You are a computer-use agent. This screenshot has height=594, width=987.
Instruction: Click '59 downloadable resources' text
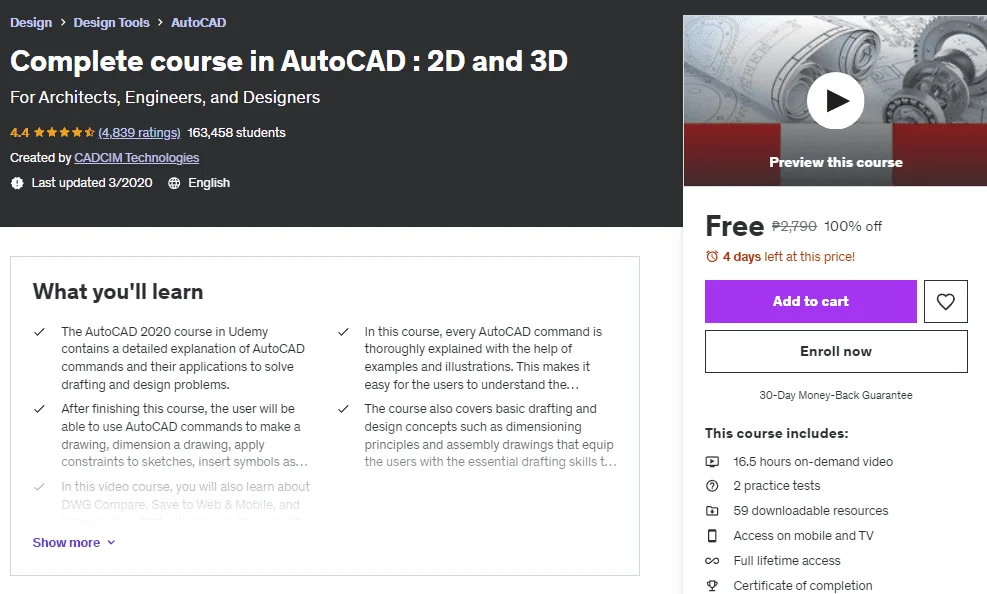(x=811, y=511)
